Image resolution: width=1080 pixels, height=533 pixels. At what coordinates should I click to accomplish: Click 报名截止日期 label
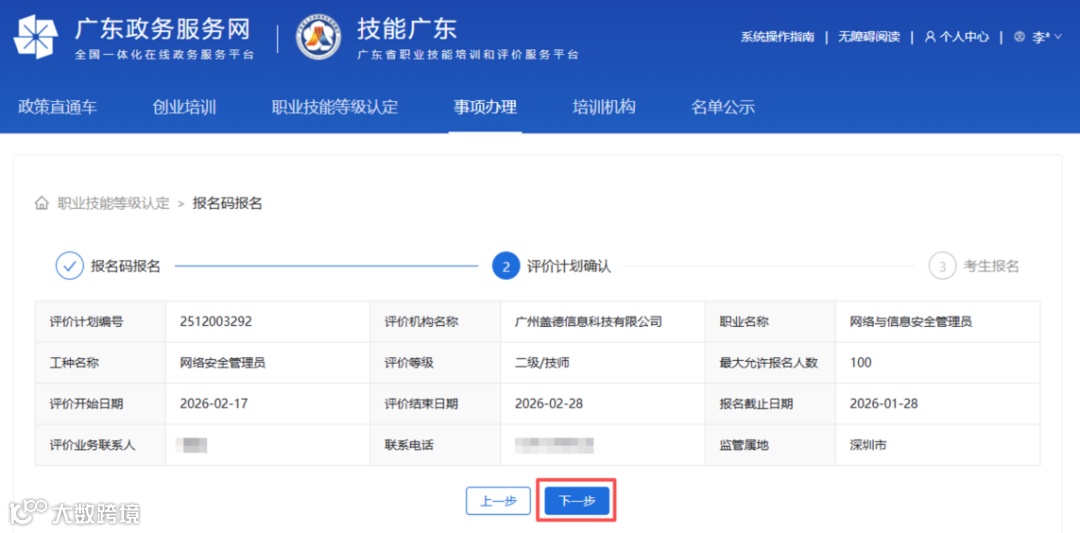pos(756,404)
